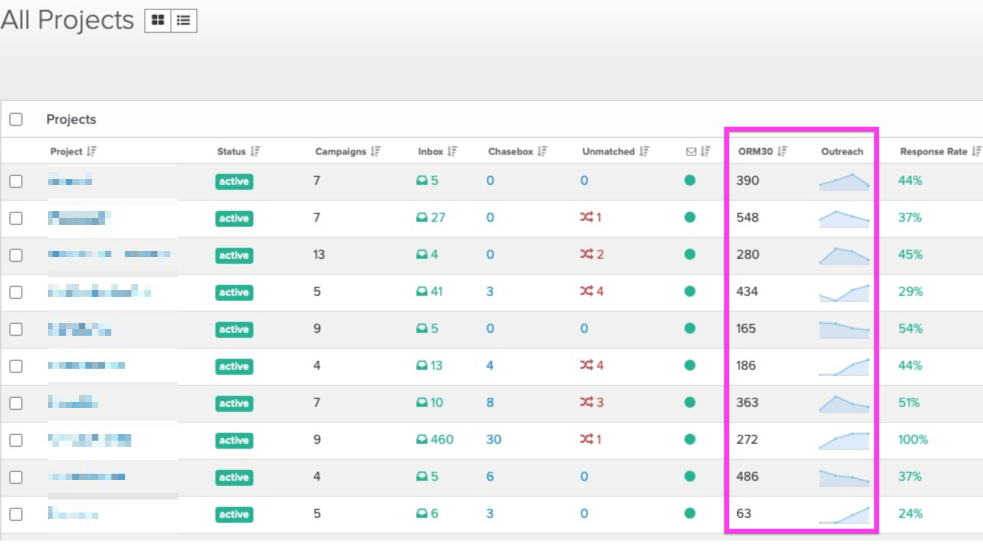Sort by ORM30 column
983x554 pixels.
point(782,152)
